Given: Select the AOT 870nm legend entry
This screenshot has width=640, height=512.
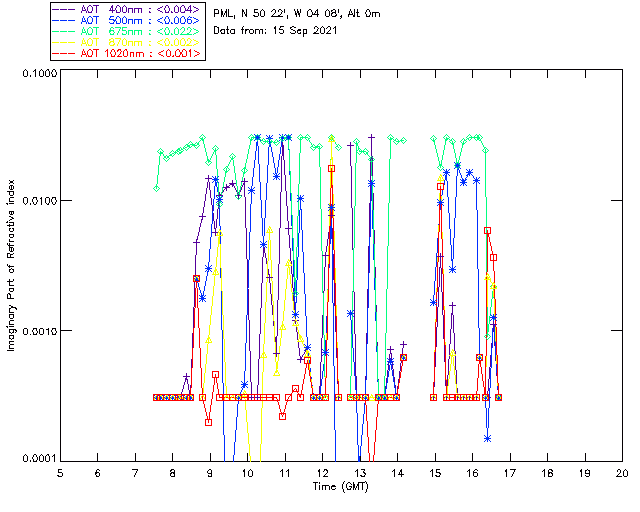Looking at the screenshot, I should click(x=127, y=42).
